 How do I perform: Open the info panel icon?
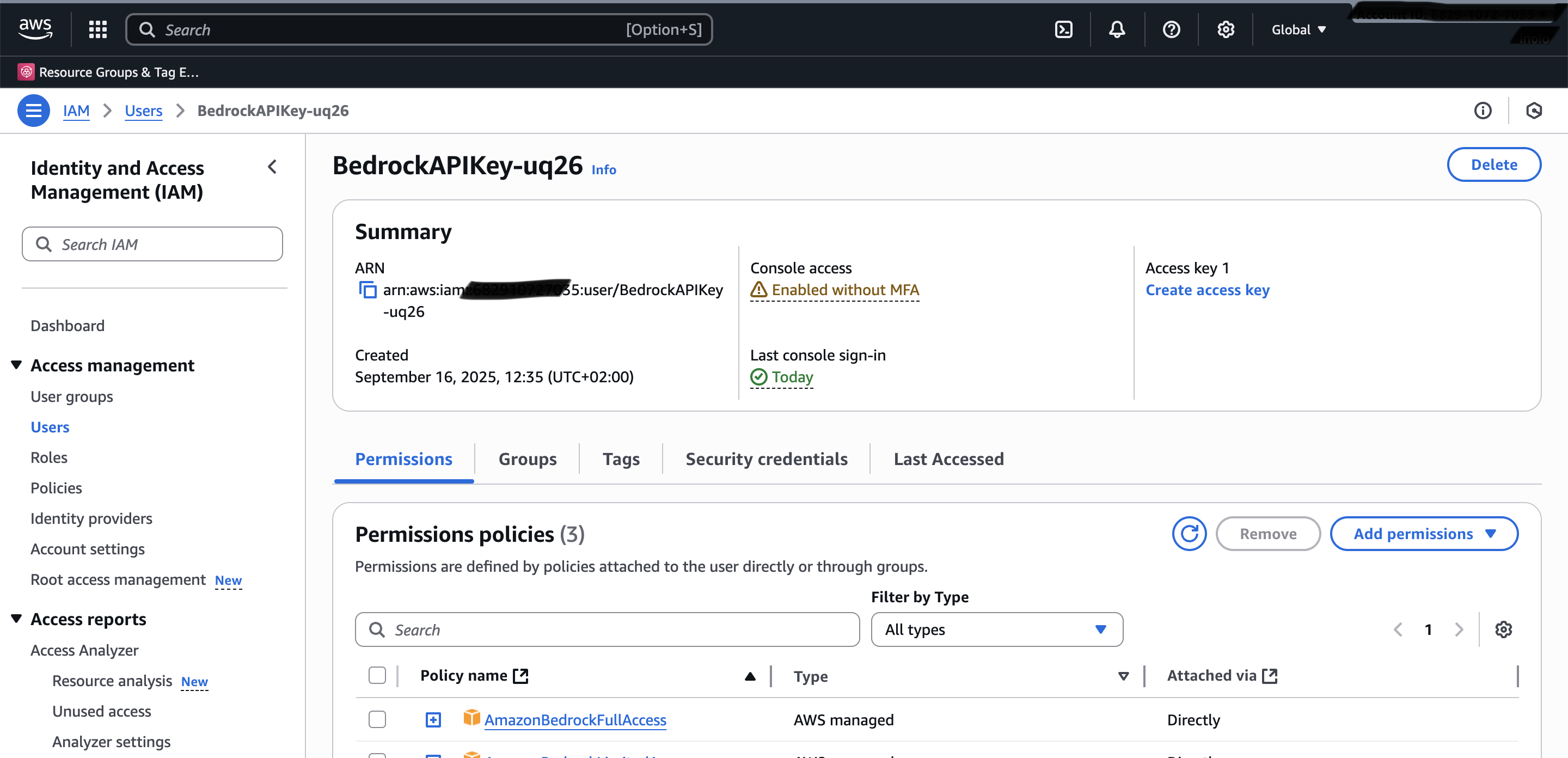click(x=1482, y=110)
